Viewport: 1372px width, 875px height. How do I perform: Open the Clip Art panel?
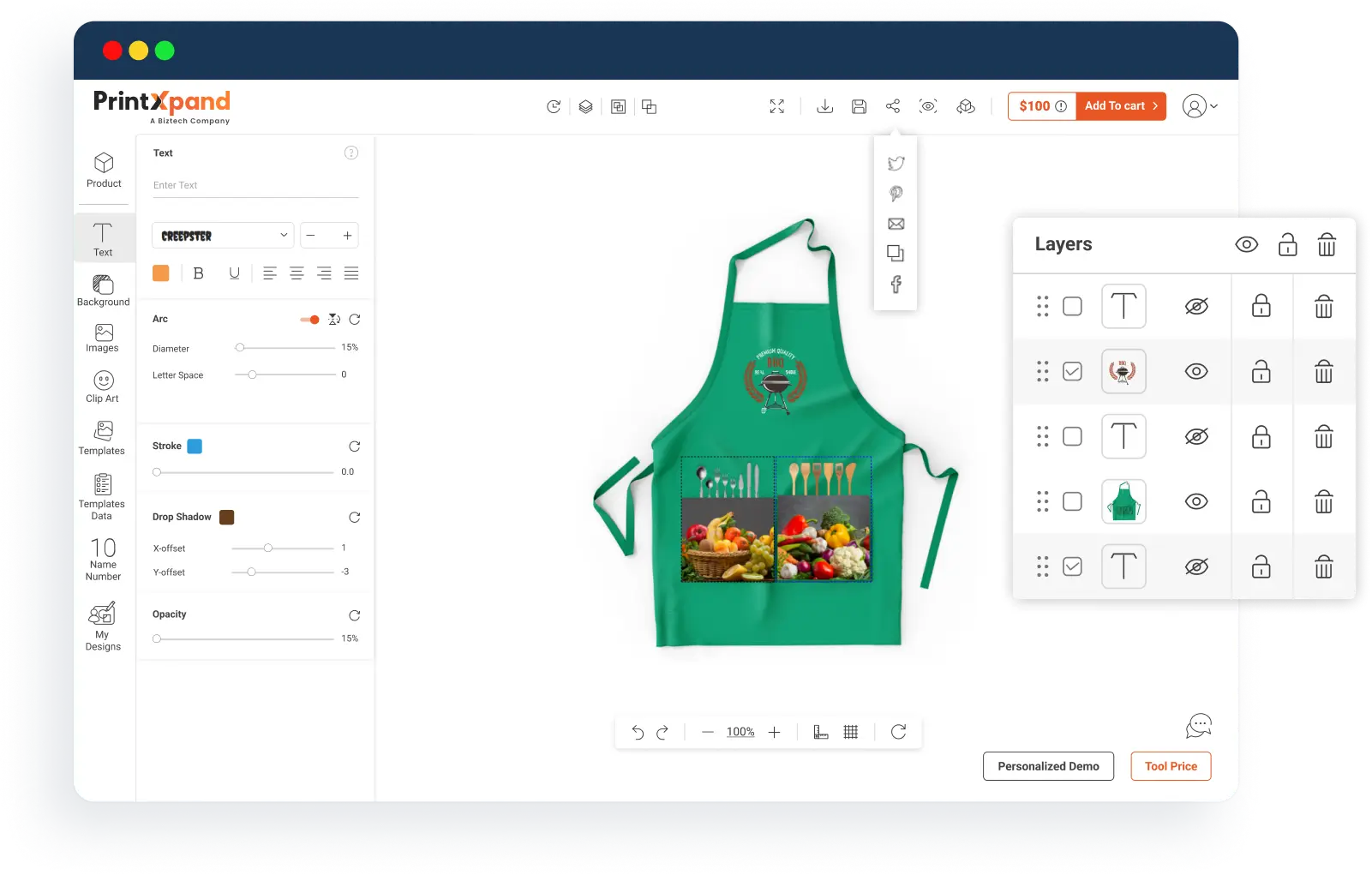click(103, 387)
